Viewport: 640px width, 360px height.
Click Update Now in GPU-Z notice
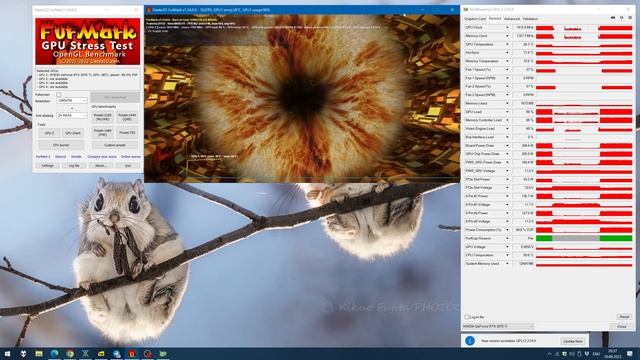click(x=572, y=341)
